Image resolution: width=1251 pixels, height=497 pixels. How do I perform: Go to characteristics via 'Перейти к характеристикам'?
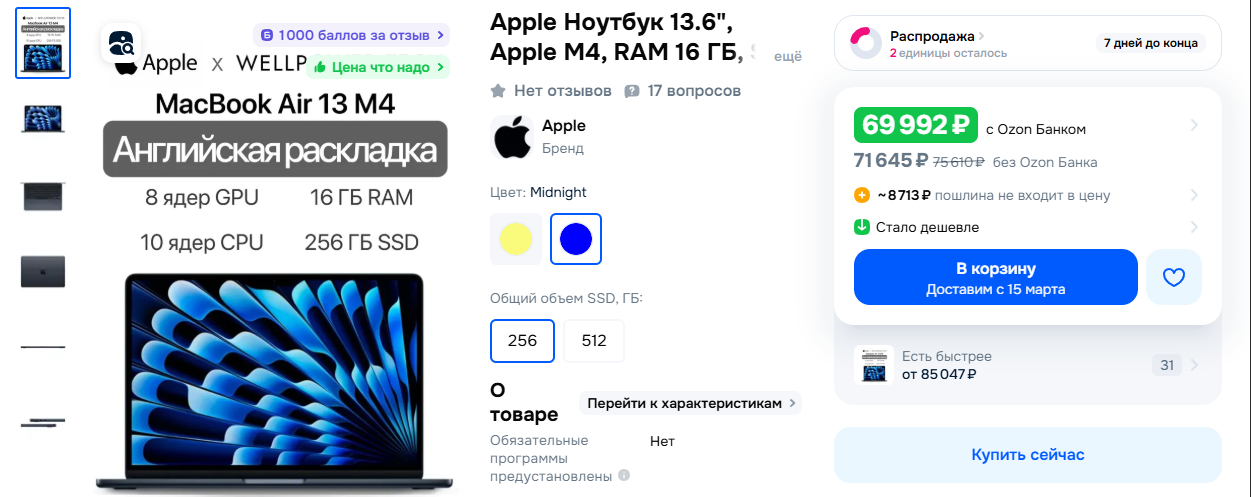click(691, 403)
